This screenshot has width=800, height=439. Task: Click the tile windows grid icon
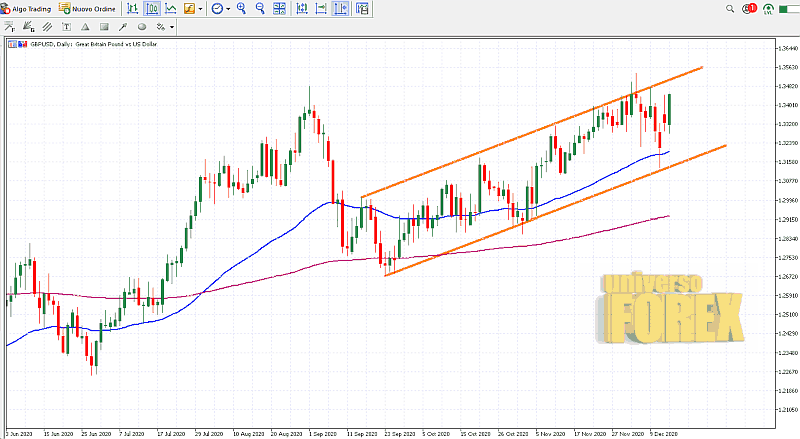pos(282,9)
